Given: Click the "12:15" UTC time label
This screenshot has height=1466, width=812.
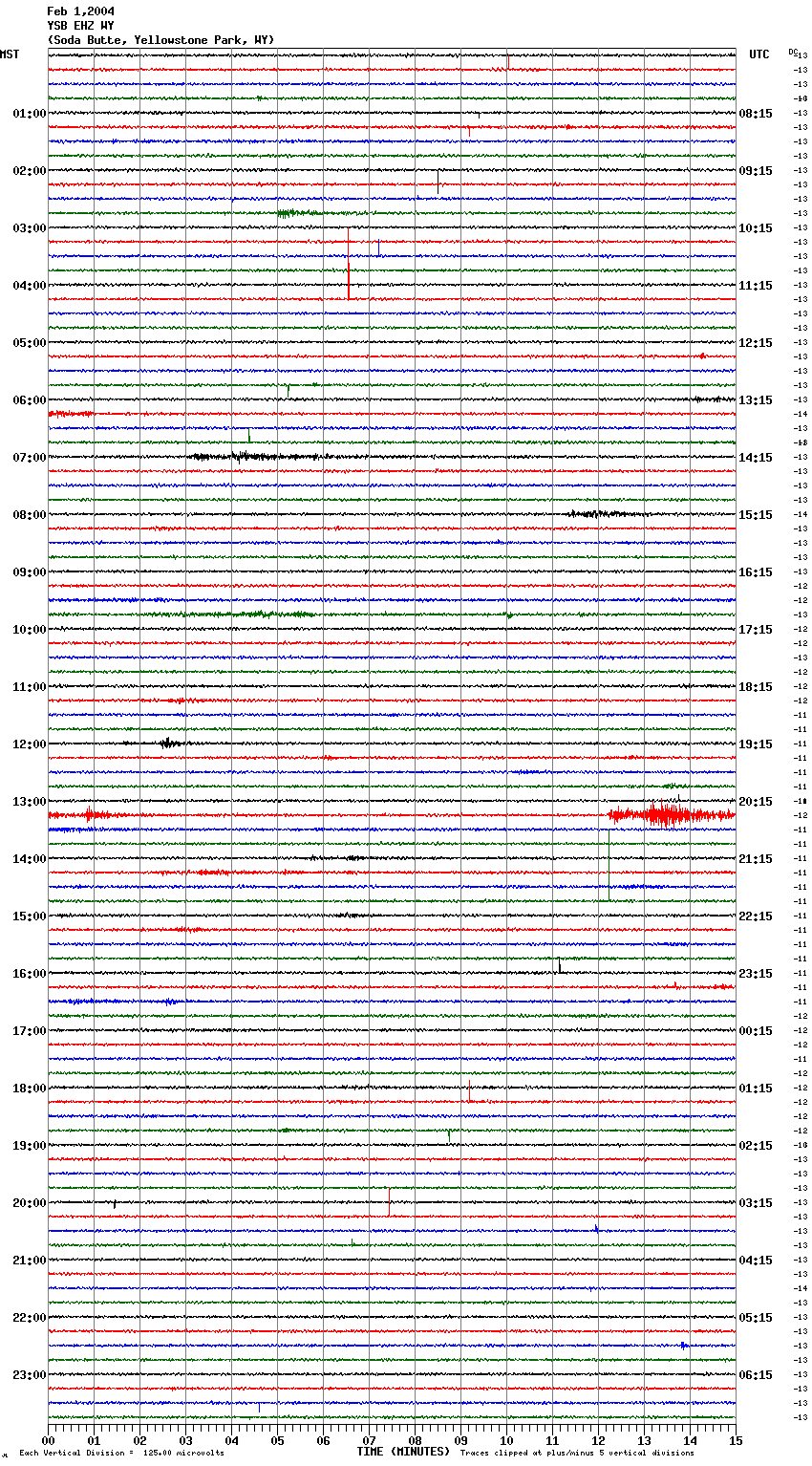Looking at the screenshot, I should point(756,343).
